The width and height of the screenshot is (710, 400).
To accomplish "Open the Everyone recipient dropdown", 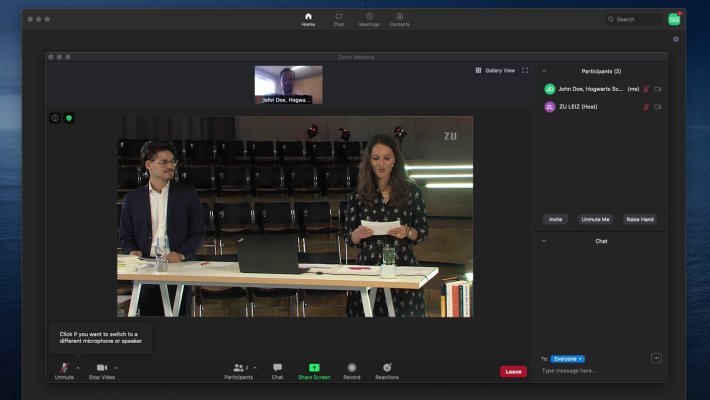I will [x=567, y=359].
